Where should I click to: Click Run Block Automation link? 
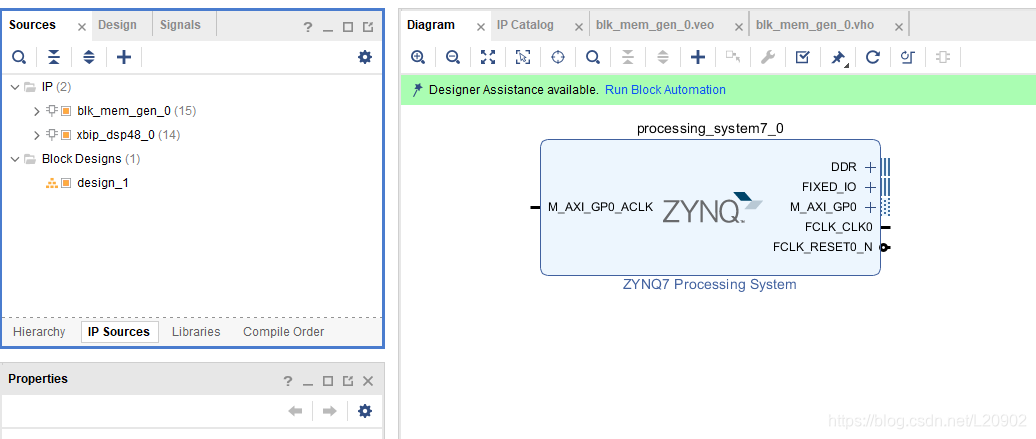tap(665, 90)
